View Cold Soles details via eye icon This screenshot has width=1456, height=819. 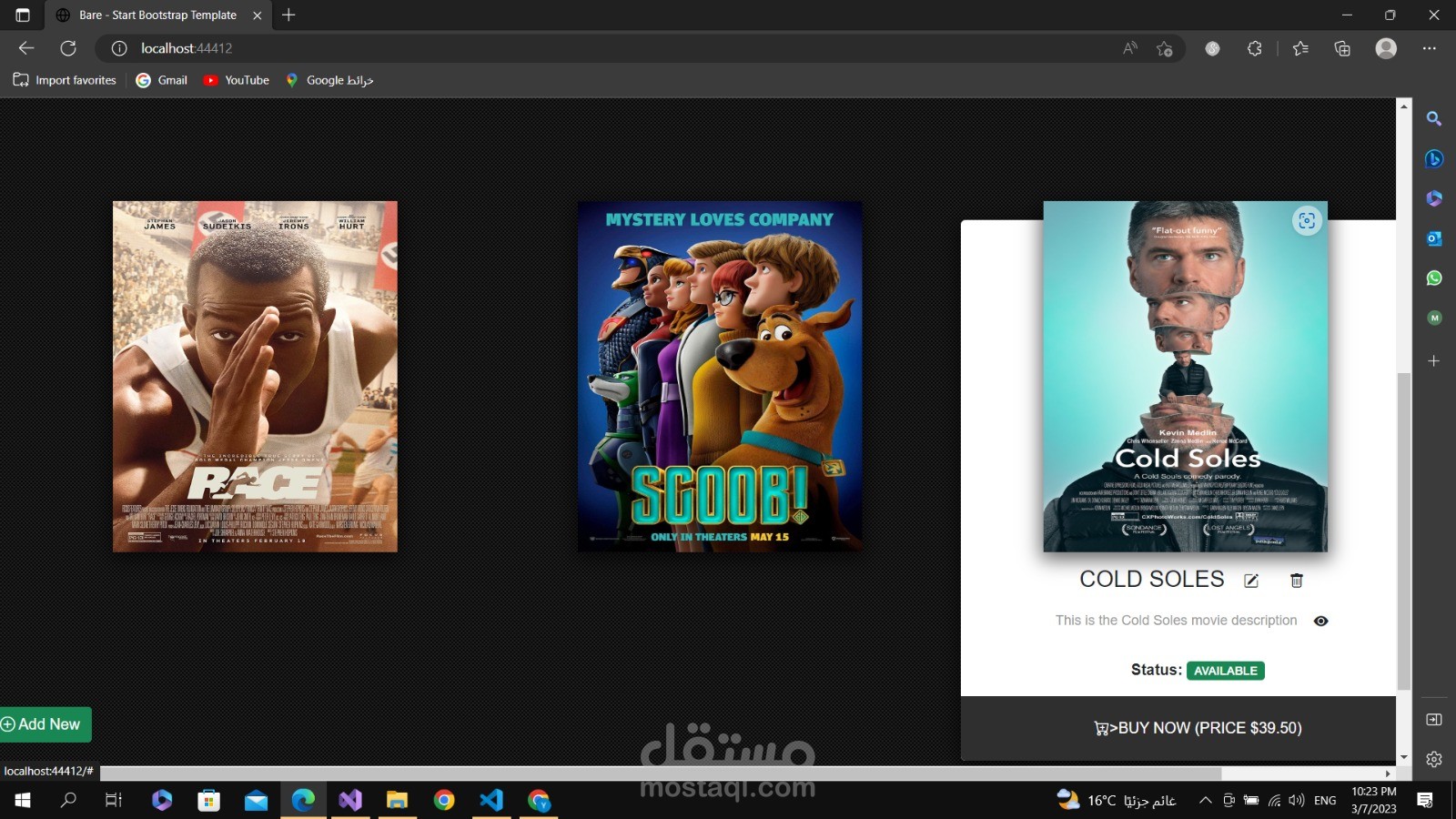[1321, 621]
